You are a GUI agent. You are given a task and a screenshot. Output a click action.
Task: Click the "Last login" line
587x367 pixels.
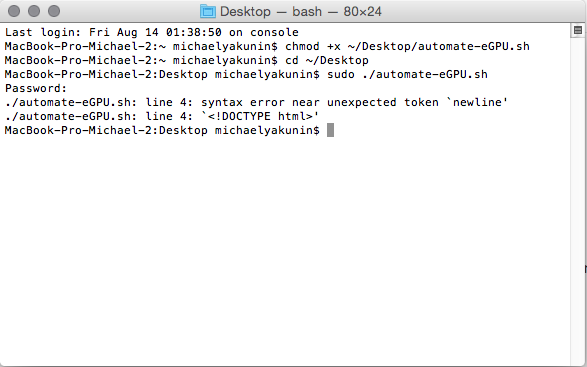pyautogui.click(x=152, y=32)
